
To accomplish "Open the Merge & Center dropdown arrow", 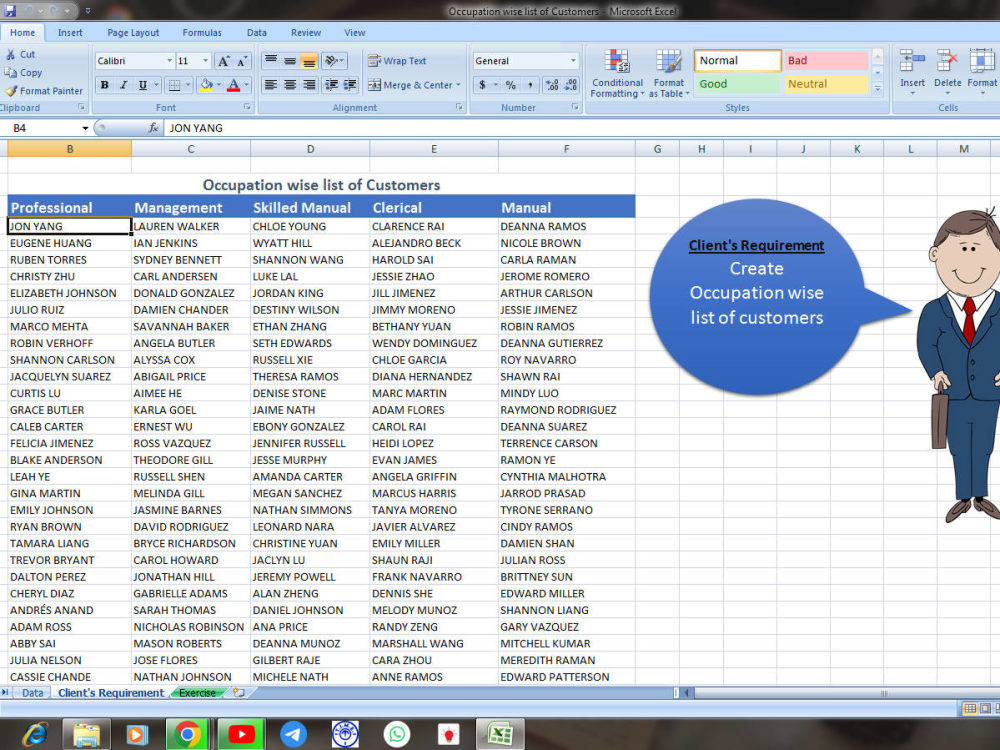I will 458,85.
